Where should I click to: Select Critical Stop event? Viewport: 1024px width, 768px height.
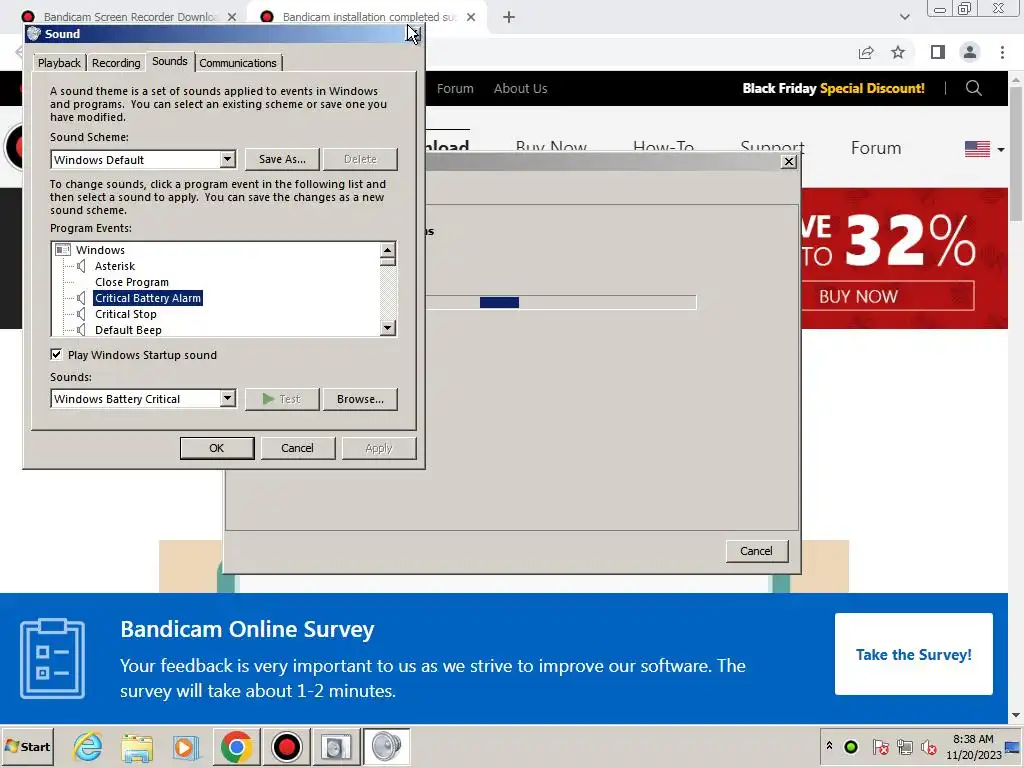126,314
